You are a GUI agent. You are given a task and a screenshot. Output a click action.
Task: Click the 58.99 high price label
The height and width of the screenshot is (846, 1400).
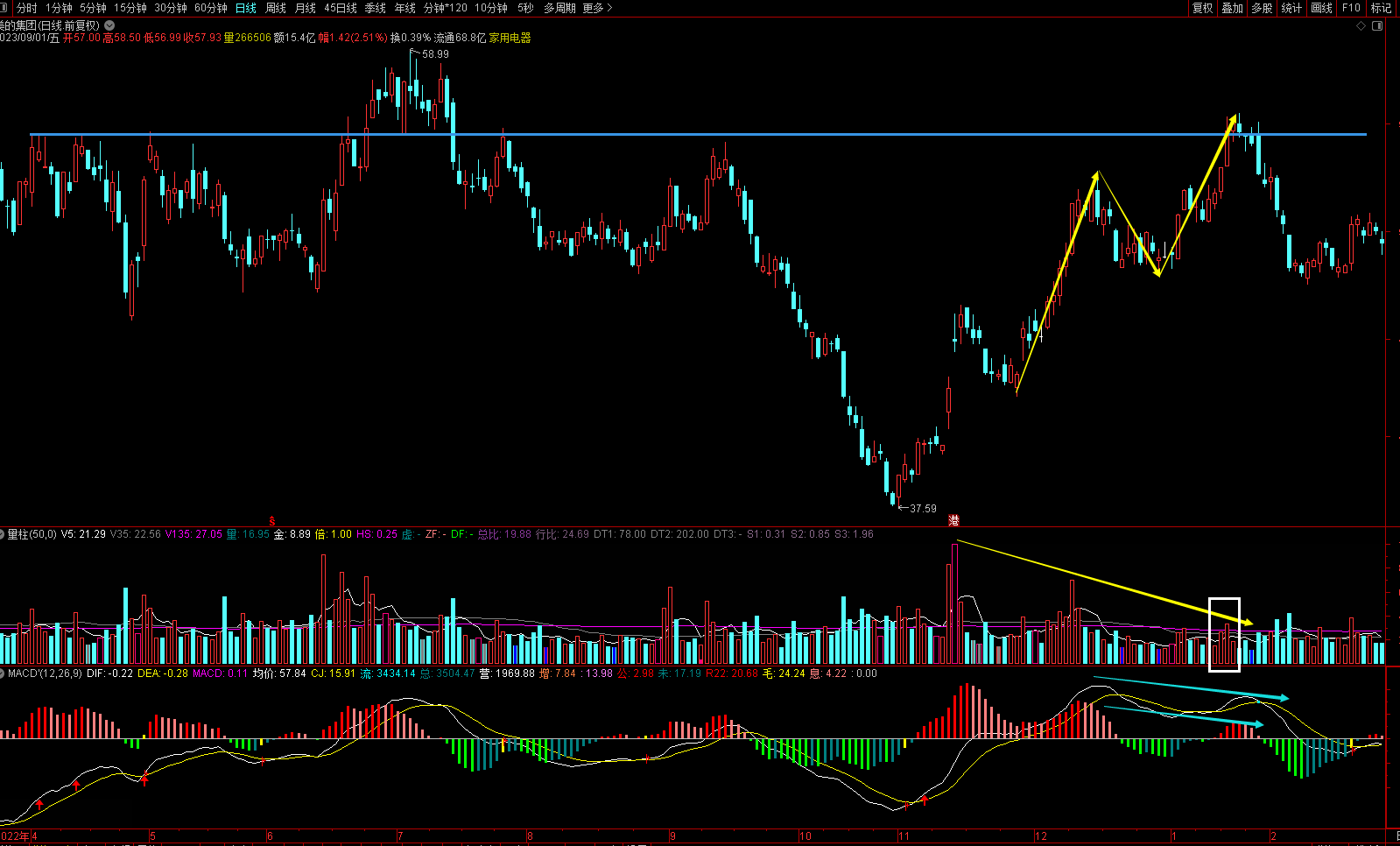[x=435, y=54]
